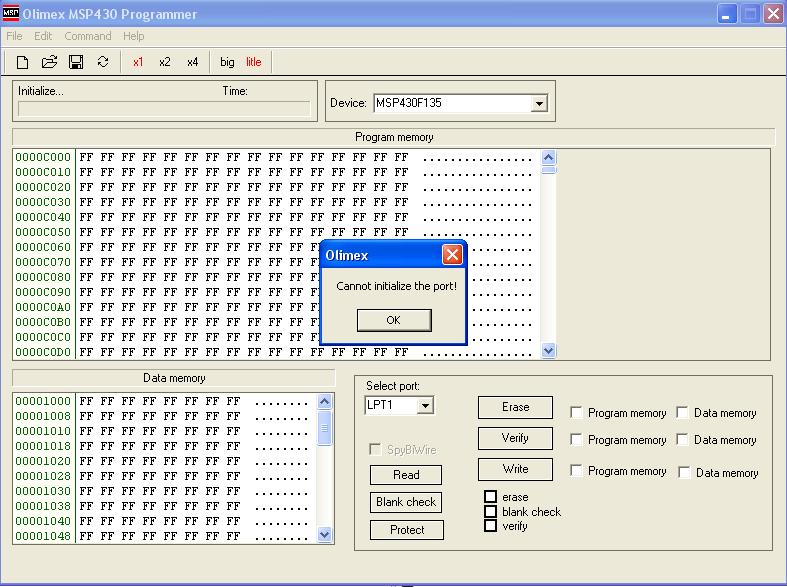The width and height of the screenshot is (787, 587).
Task: Toggle the SpyBiWire checkbox
Action: [x=375, y=449]
